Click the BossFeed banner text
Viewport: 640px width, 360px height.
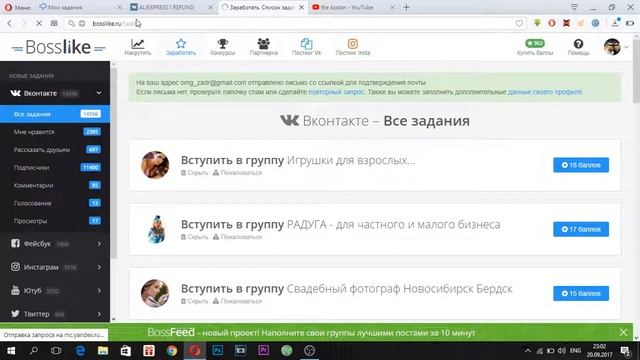coord(311,333)
